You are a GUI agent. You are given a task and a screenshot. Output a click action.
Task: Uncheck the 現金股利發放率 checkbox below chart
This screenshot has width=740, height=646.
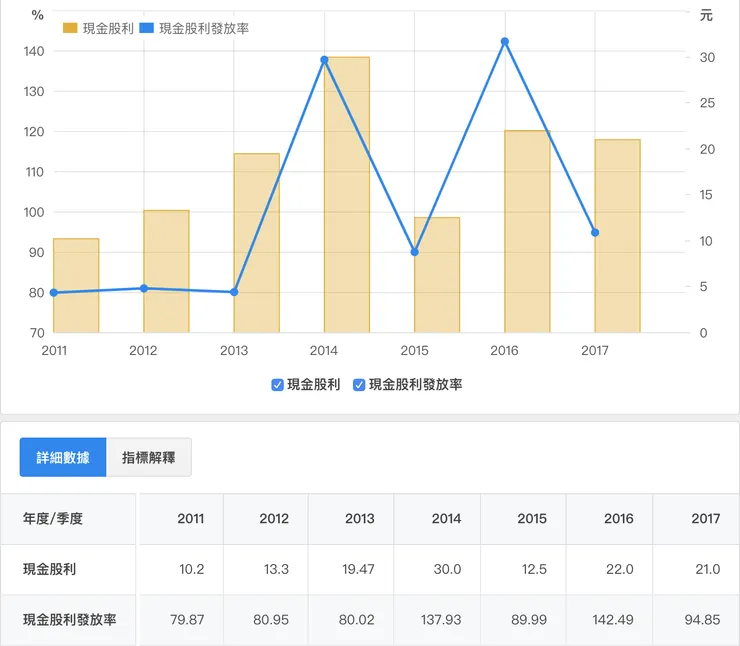[359, 385]
